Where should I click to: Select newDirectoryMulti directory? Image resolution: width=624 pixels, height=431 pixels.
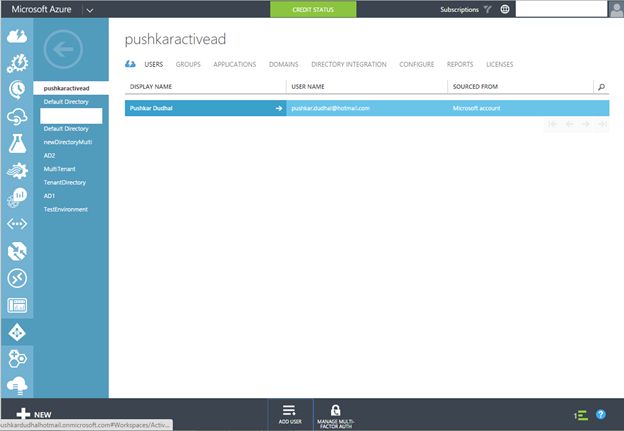(68, 142)
